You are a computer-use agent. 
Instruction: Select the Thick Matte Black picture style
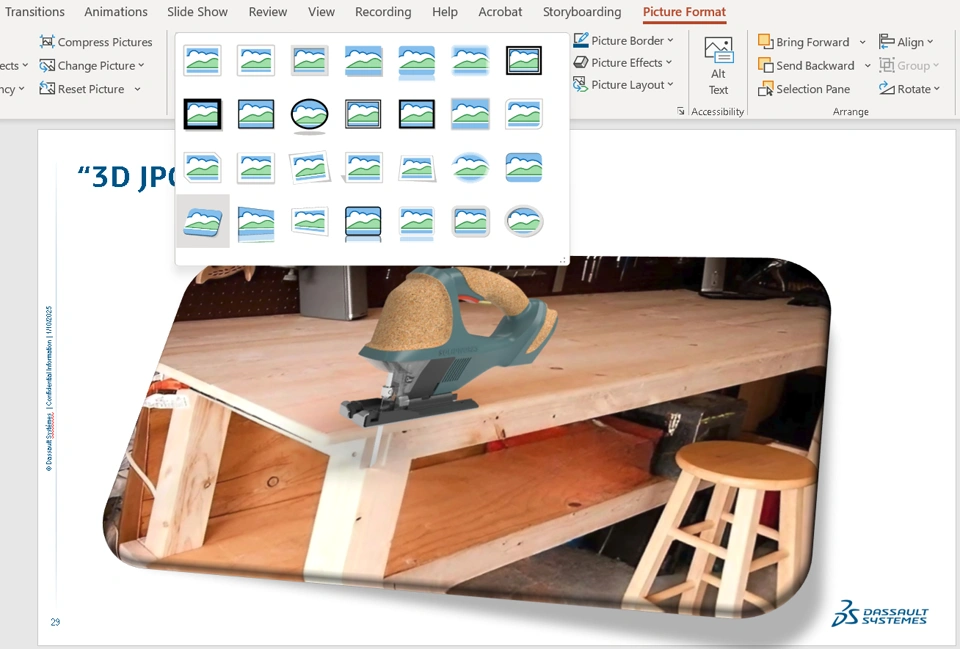coord(202,114)
